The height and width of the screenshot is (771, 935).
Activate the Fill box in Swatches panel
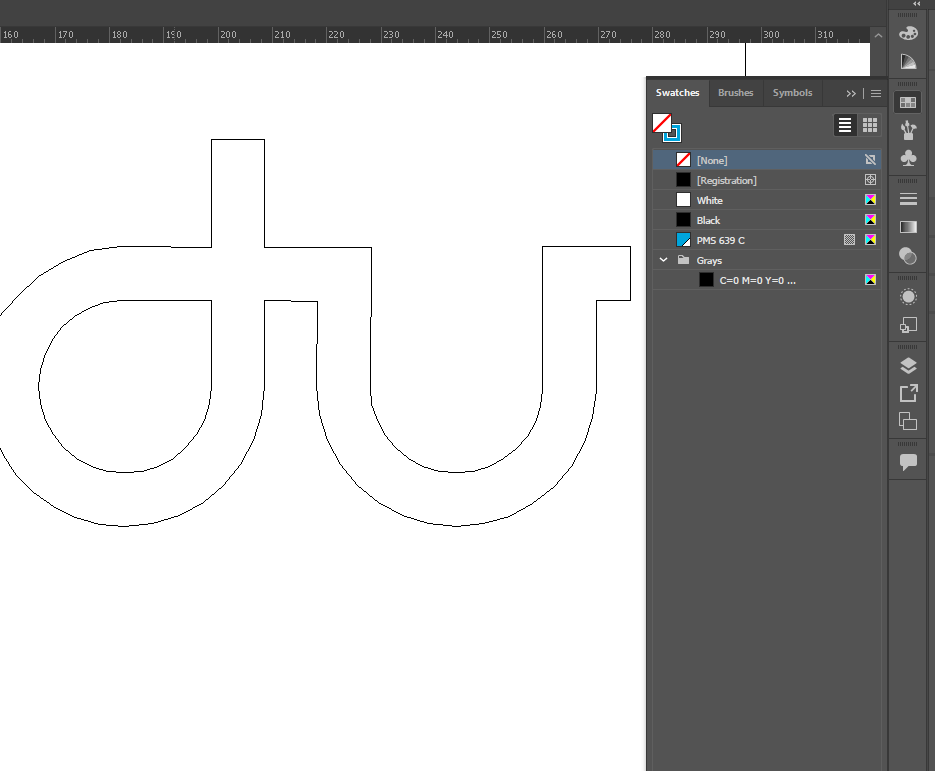pyautogui.click(x=661, y=122)
